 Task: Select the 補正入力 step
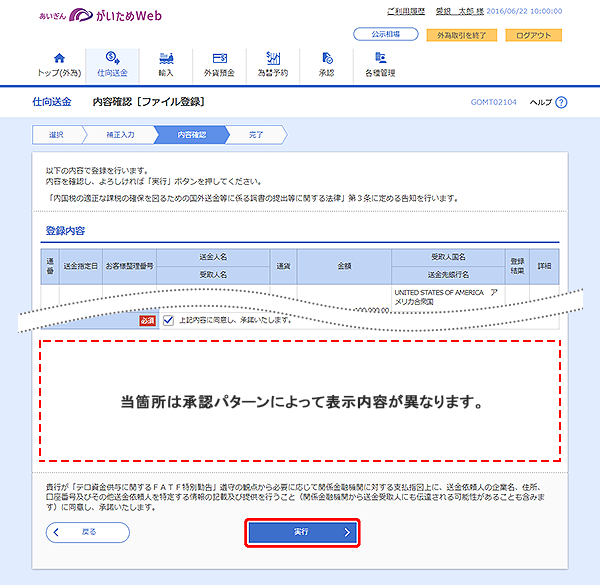[x=120, y=135]
